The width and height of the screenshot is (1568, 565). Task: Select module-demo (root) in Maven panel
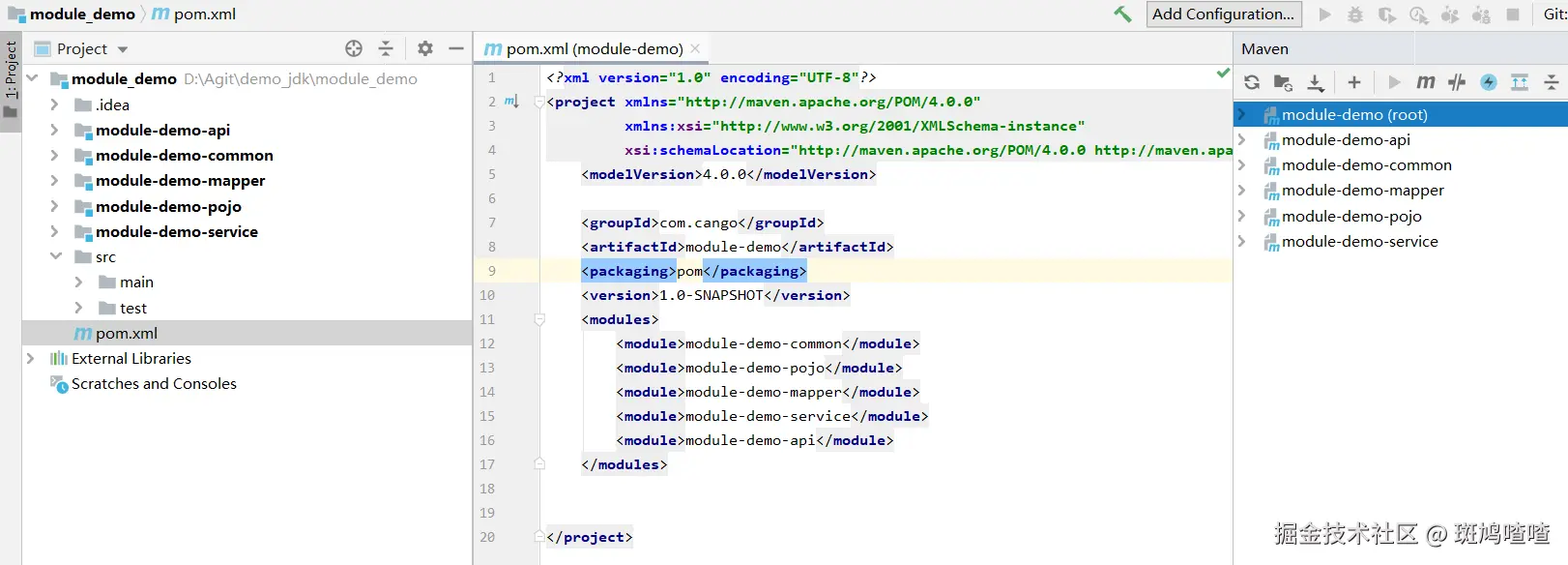point(1401,114)
